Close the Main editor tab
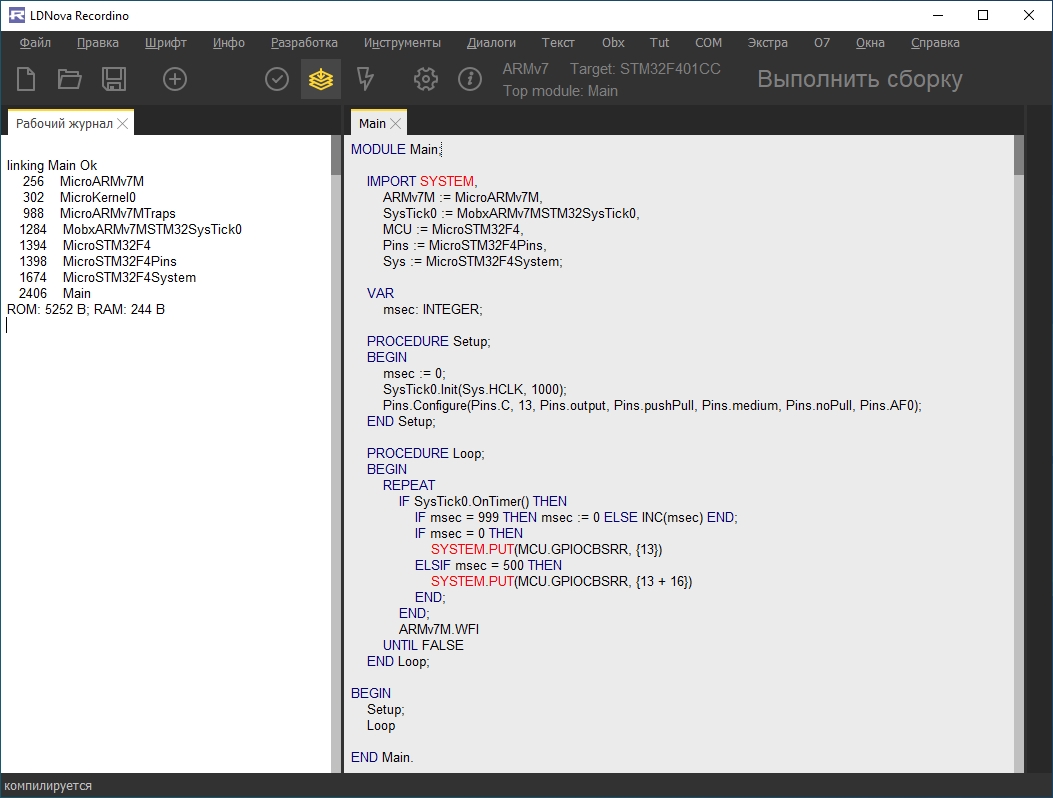 396,123
